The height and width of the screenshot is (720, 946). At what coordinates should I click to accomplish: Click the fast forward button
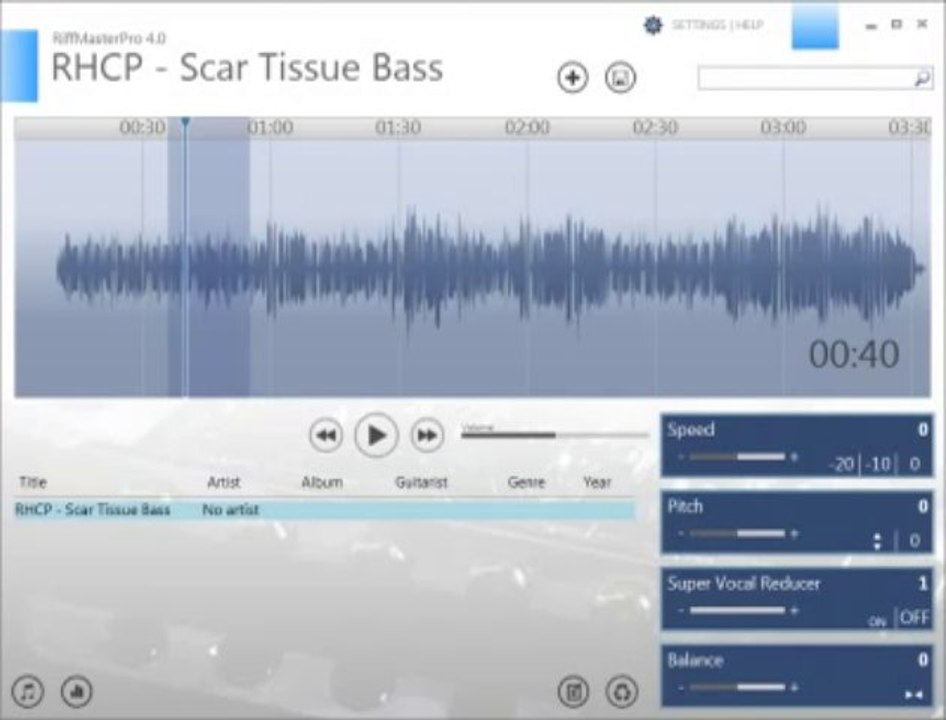pos(427,435)
